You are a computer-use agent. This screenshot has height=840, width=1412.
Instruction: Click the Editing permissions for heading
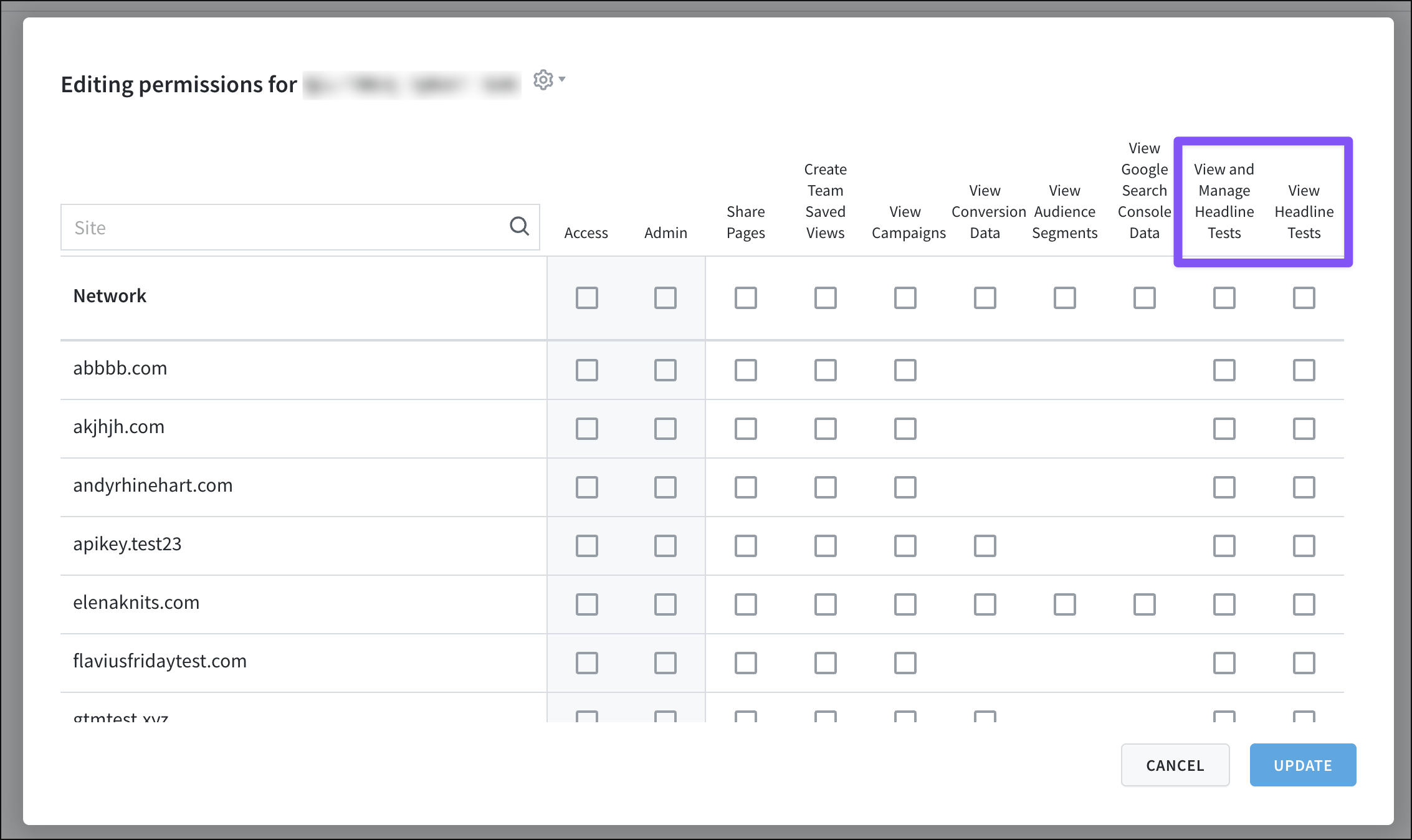(179, 84)
